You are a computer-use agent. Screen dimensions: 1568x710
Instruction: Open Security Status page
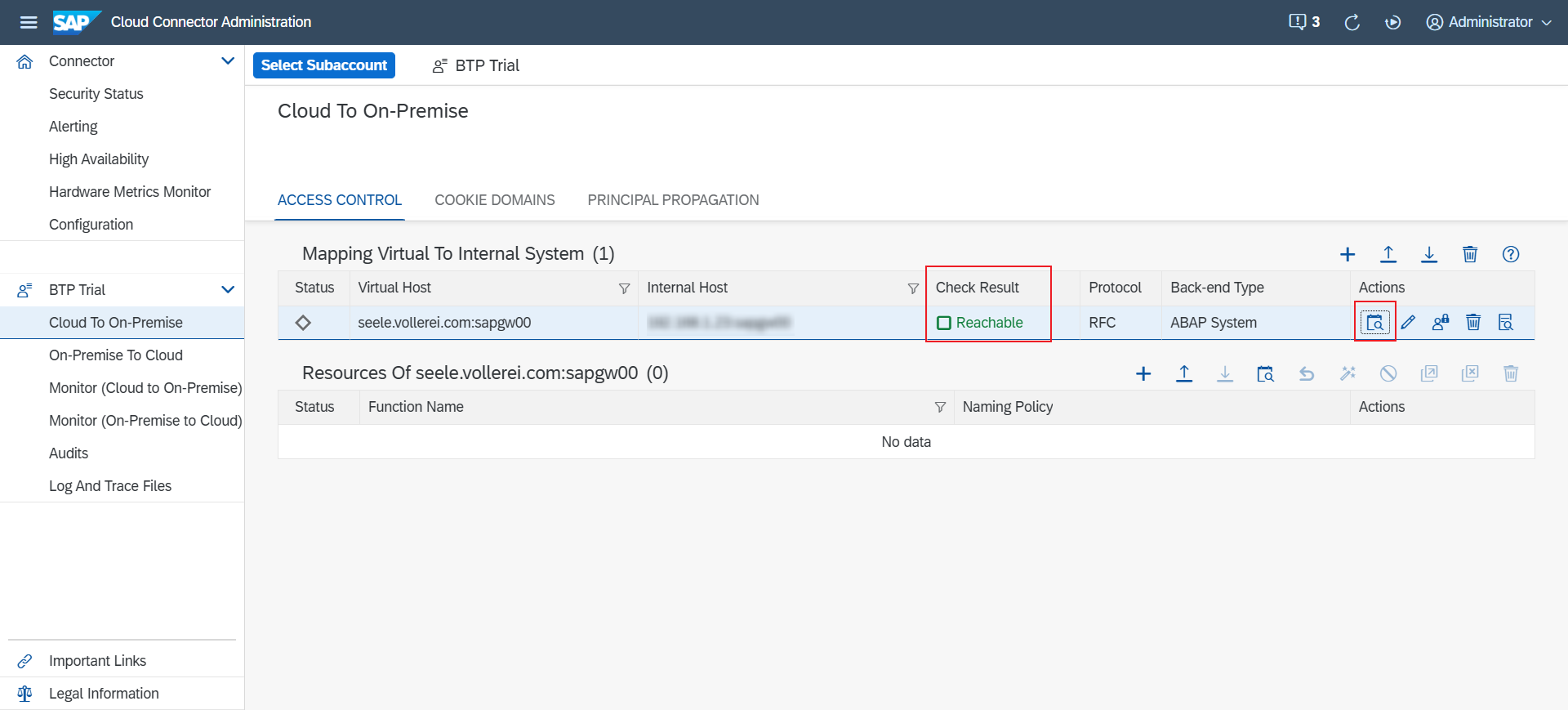pos(96,94)
